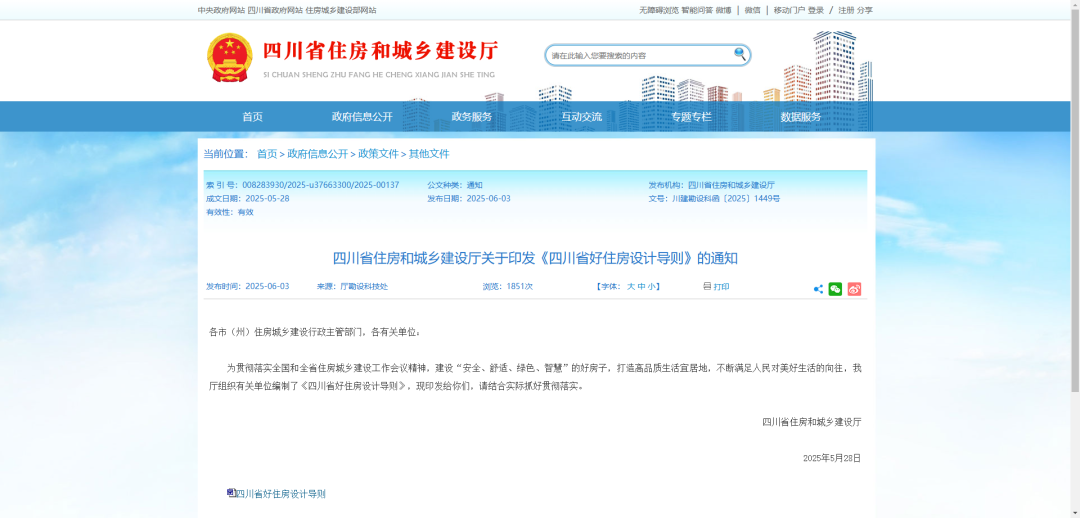
Task: Click the index number 008283930/2025-u37663300/2025-00137
Action: pos(321,185)
